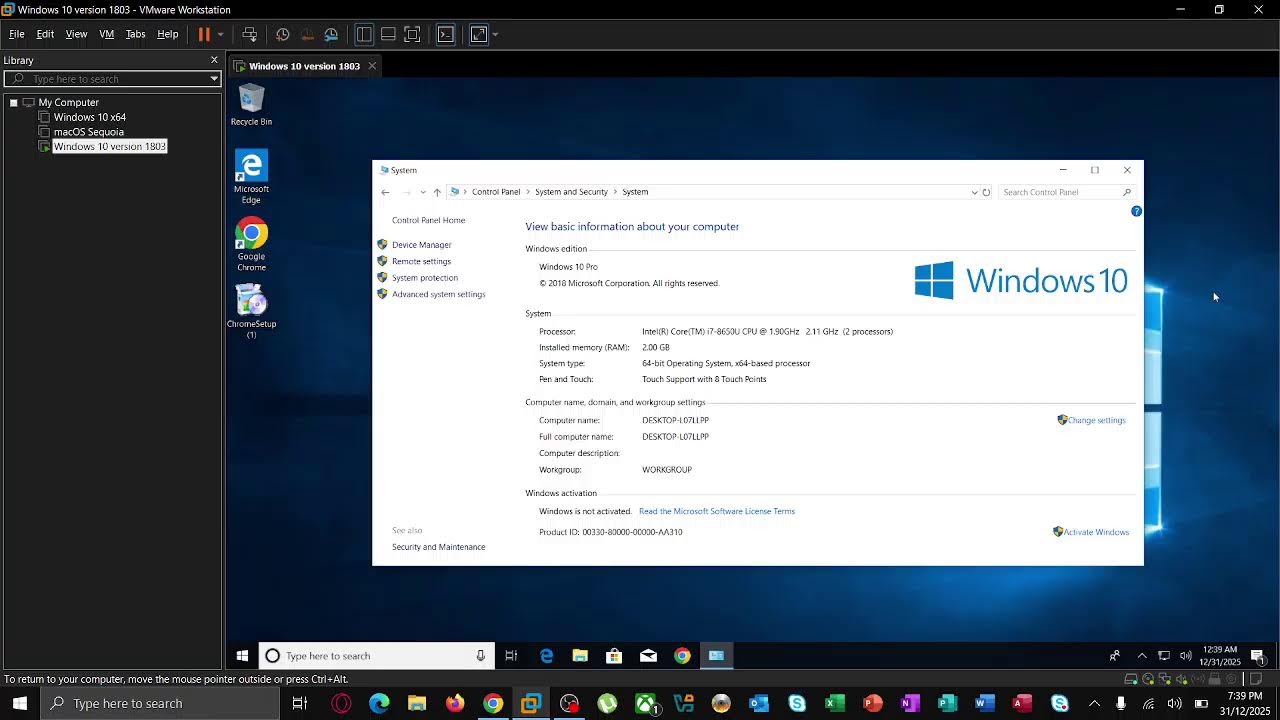Take a snapshot of this virtual machine

coord(283,34)
